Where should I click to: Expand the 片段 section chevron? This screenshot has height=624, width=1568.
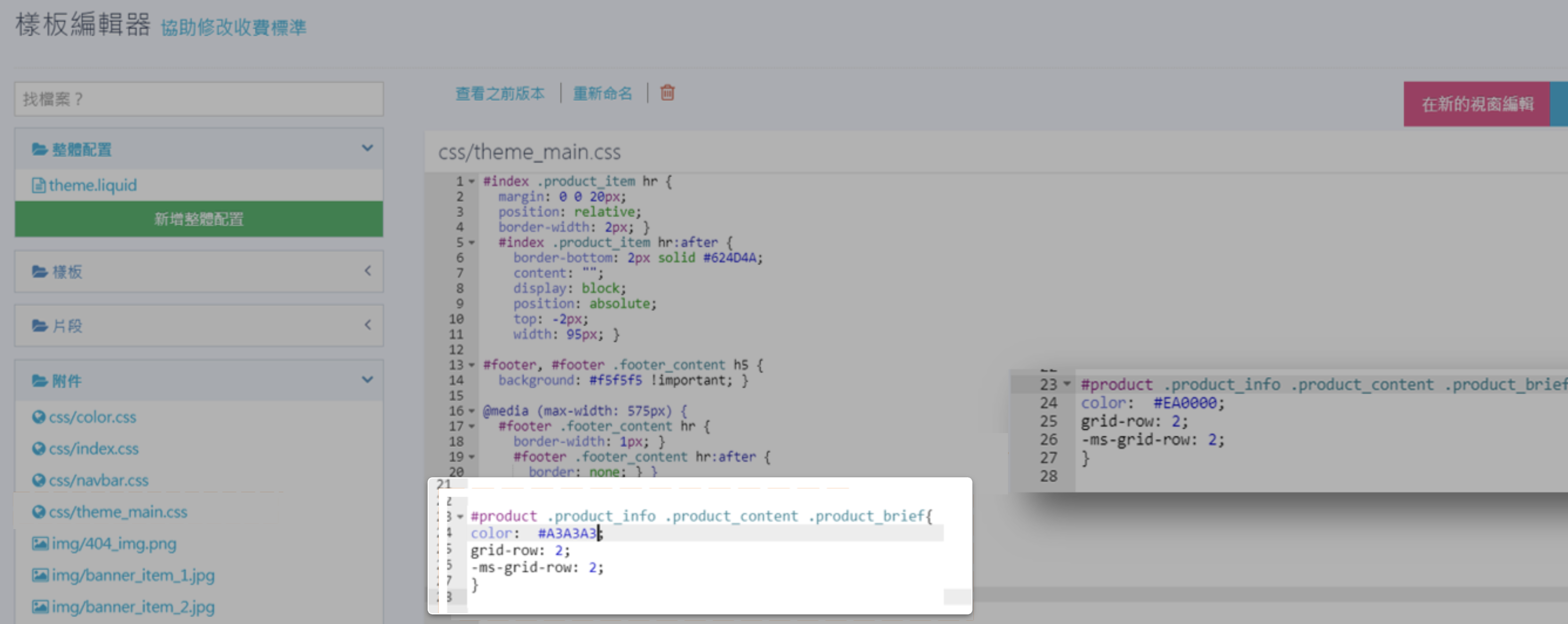click(x=367, y=325)
